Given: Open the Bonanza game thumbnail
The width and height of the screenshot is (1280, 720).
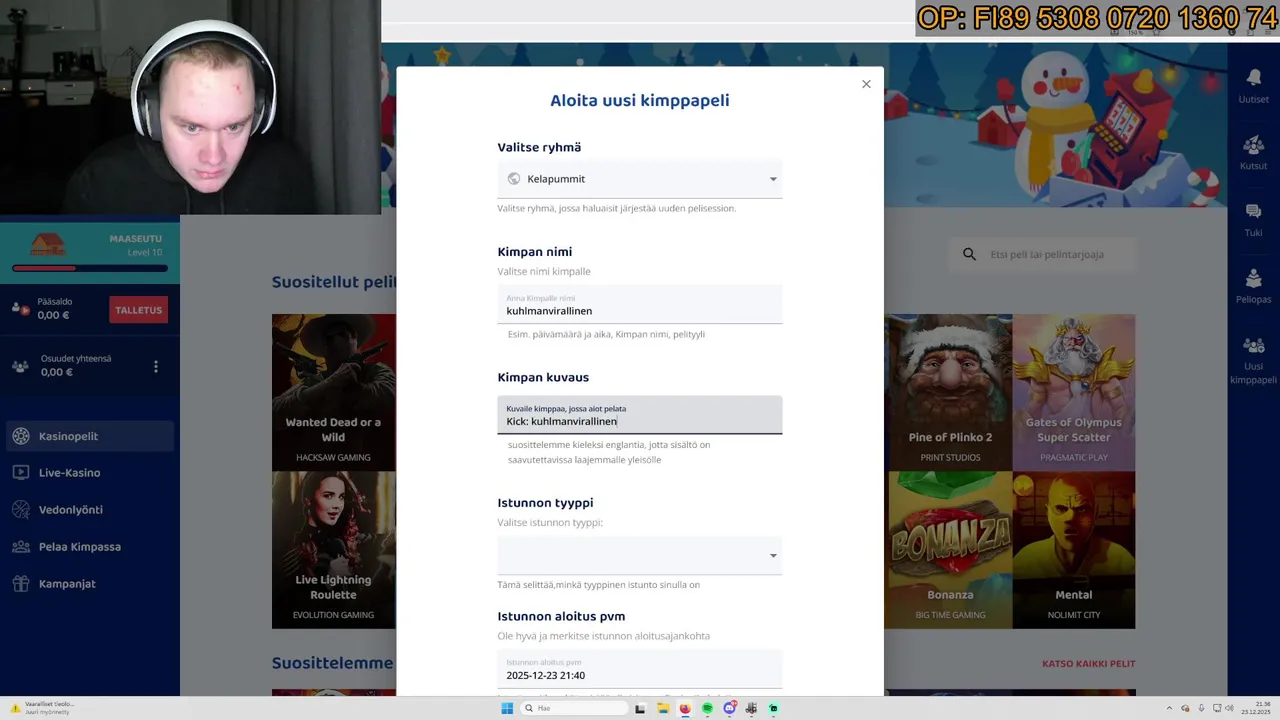Looking at the screenshot, I should point(949,550).
